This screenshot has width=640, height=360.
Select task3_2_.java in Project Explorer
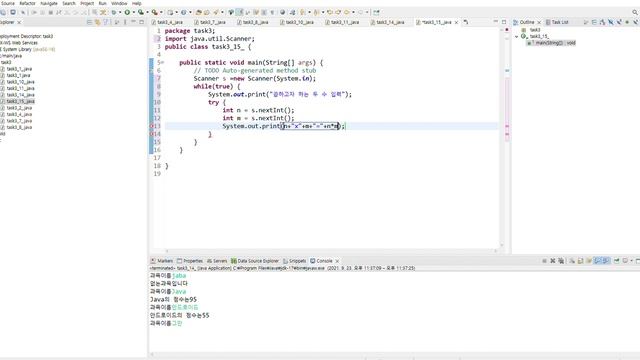[19, 108]
